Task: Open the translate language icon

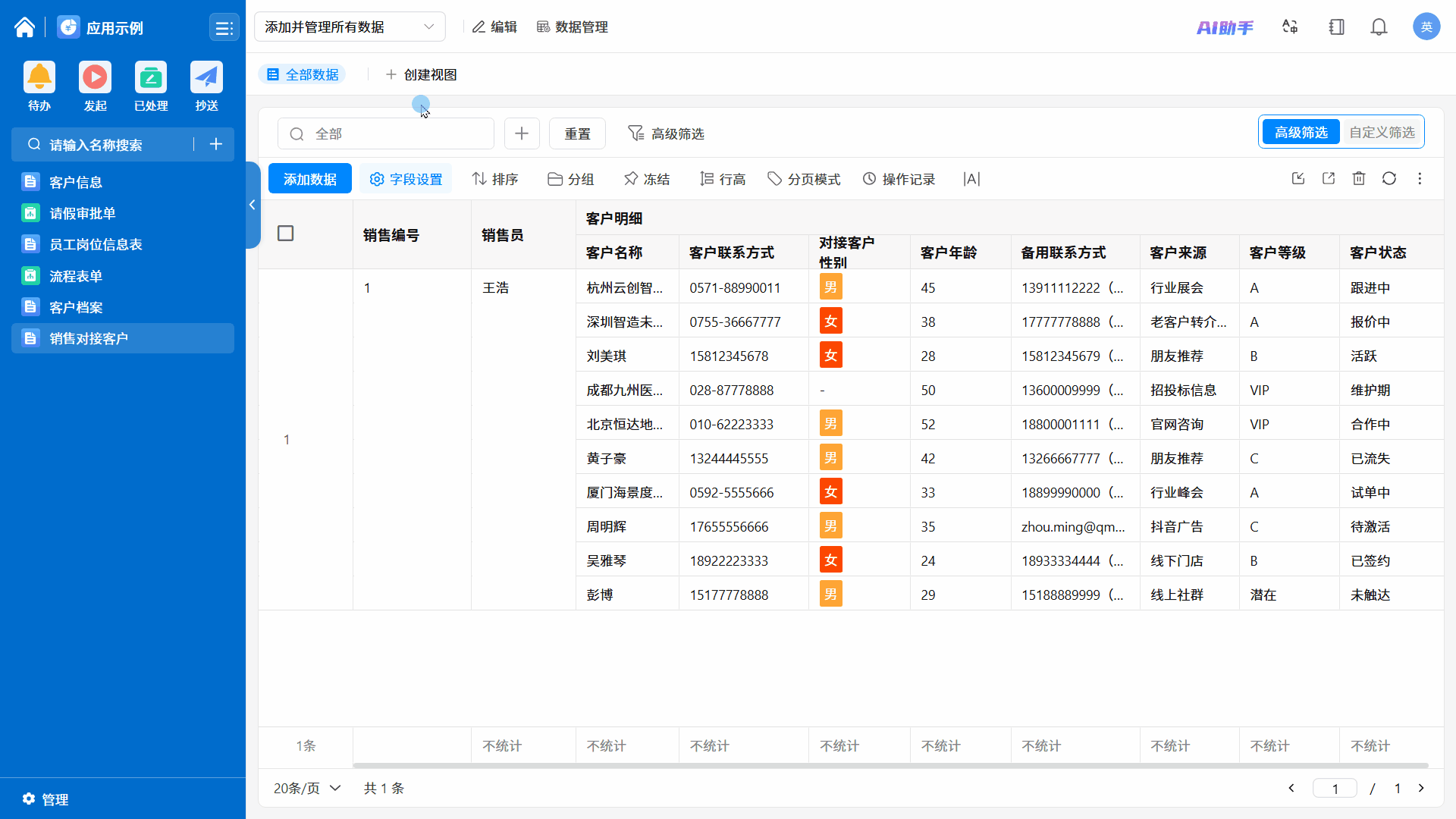Action: tap(1290, 27)
